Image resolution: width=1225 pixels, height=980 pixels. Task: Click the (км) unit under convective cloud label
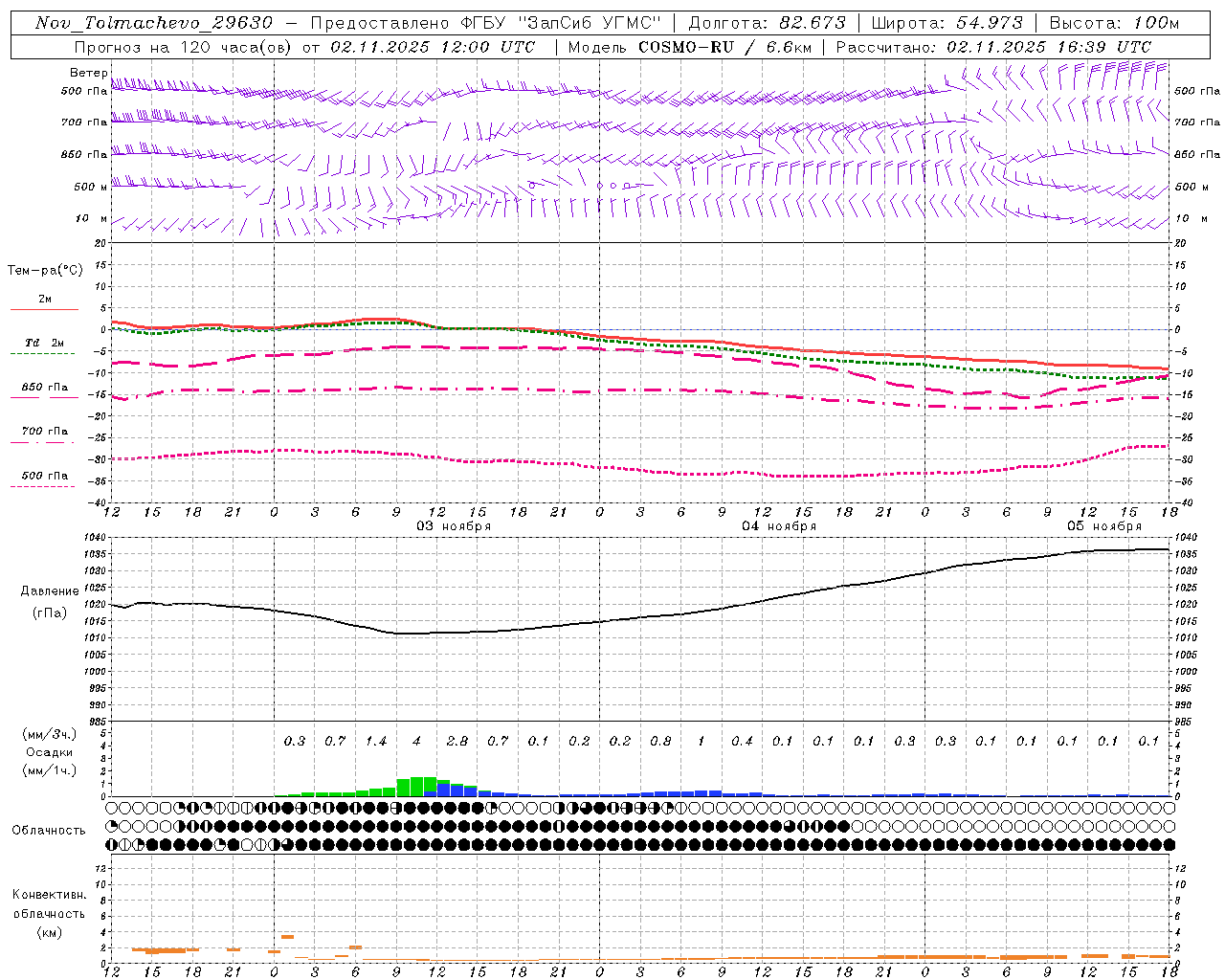(x=49, y=932)
